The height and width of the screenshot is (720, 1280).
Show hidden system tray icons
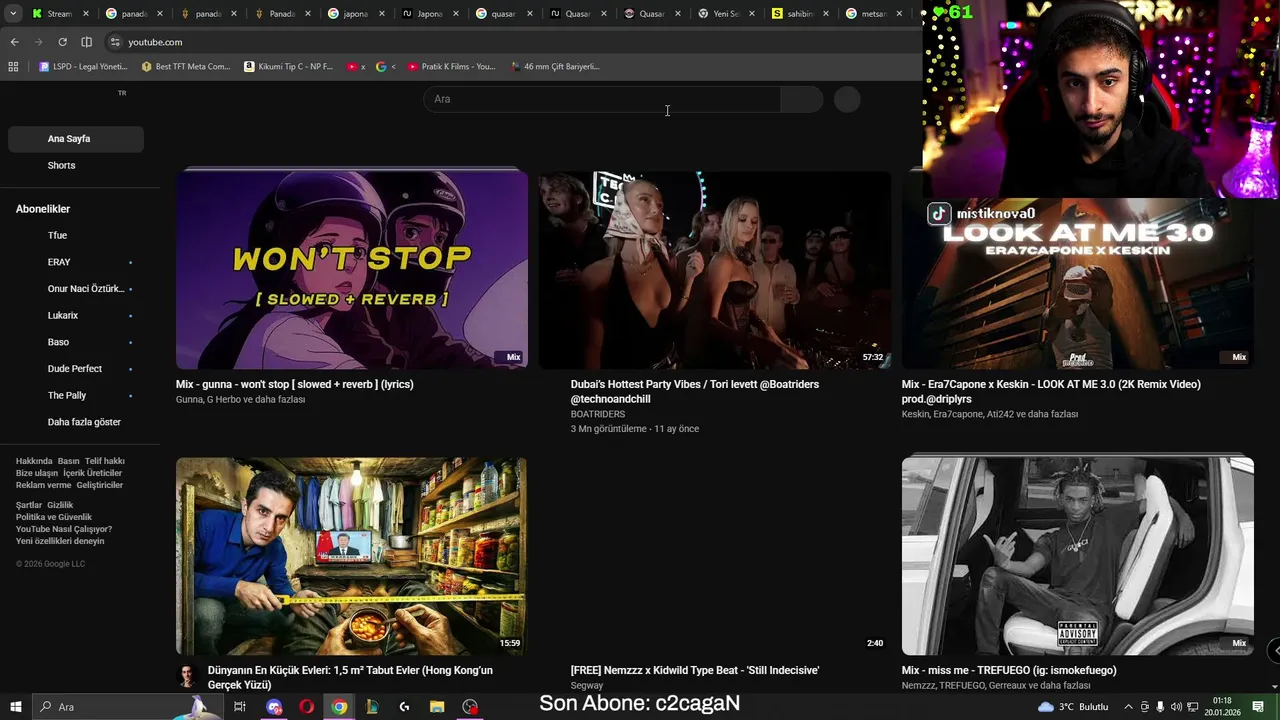pos(1129,707)
